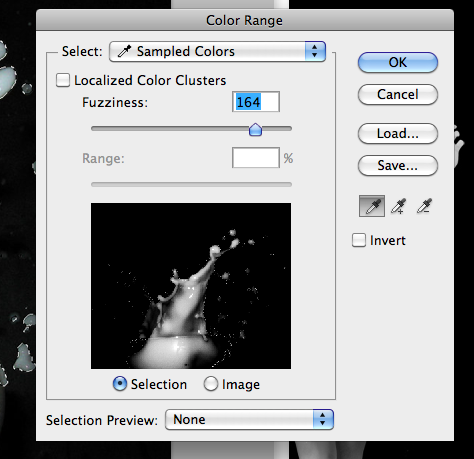Screen dimensions: 474x459
Task: Click the Save... button
Action: [398, 165]
